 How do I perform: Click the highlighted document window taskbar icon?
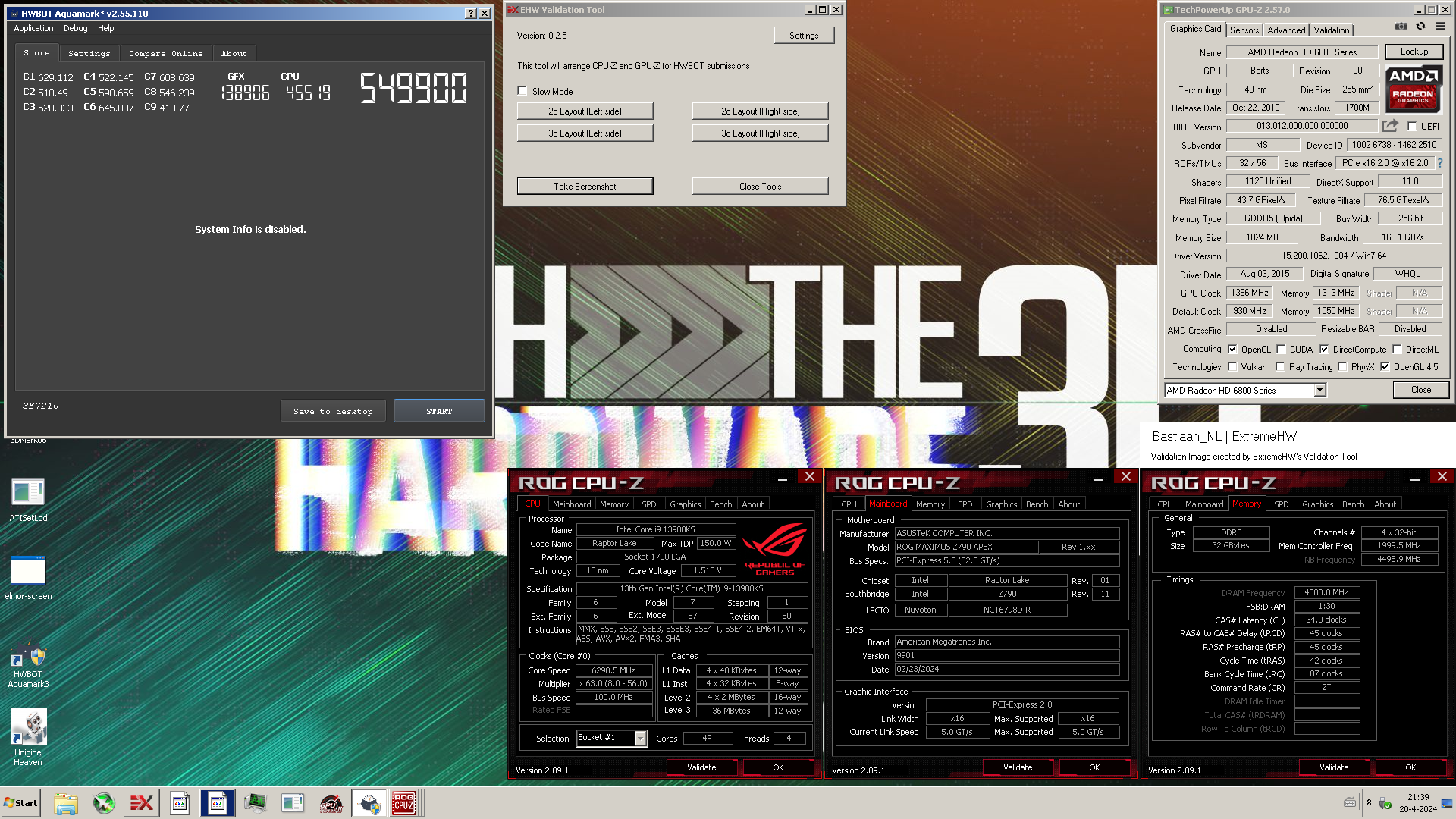(218, 803)
